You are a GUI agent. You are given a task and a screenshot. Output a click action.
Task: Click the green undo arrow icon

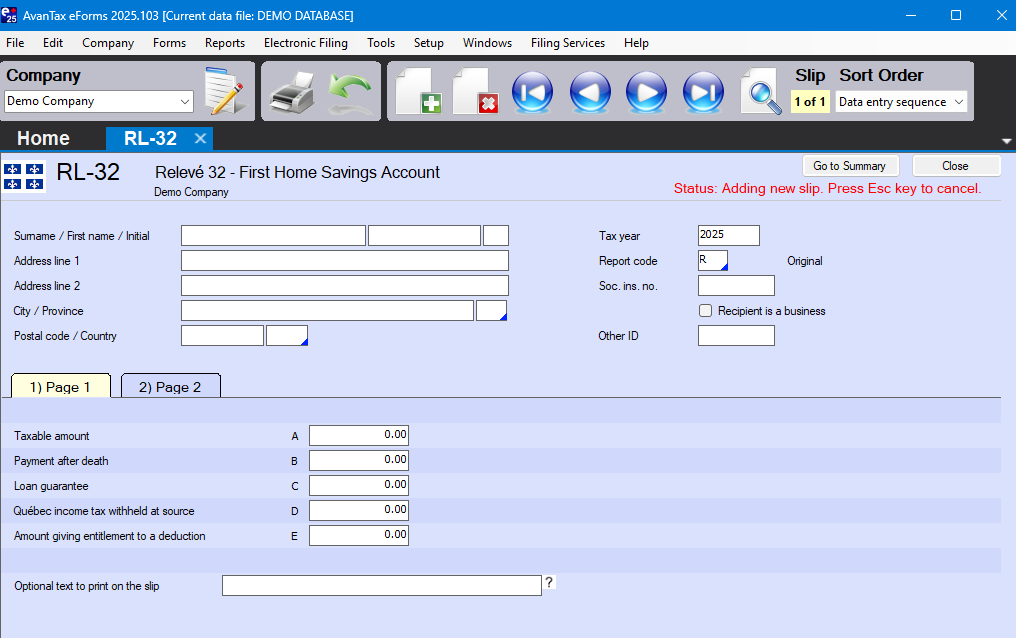click(350, 93)
